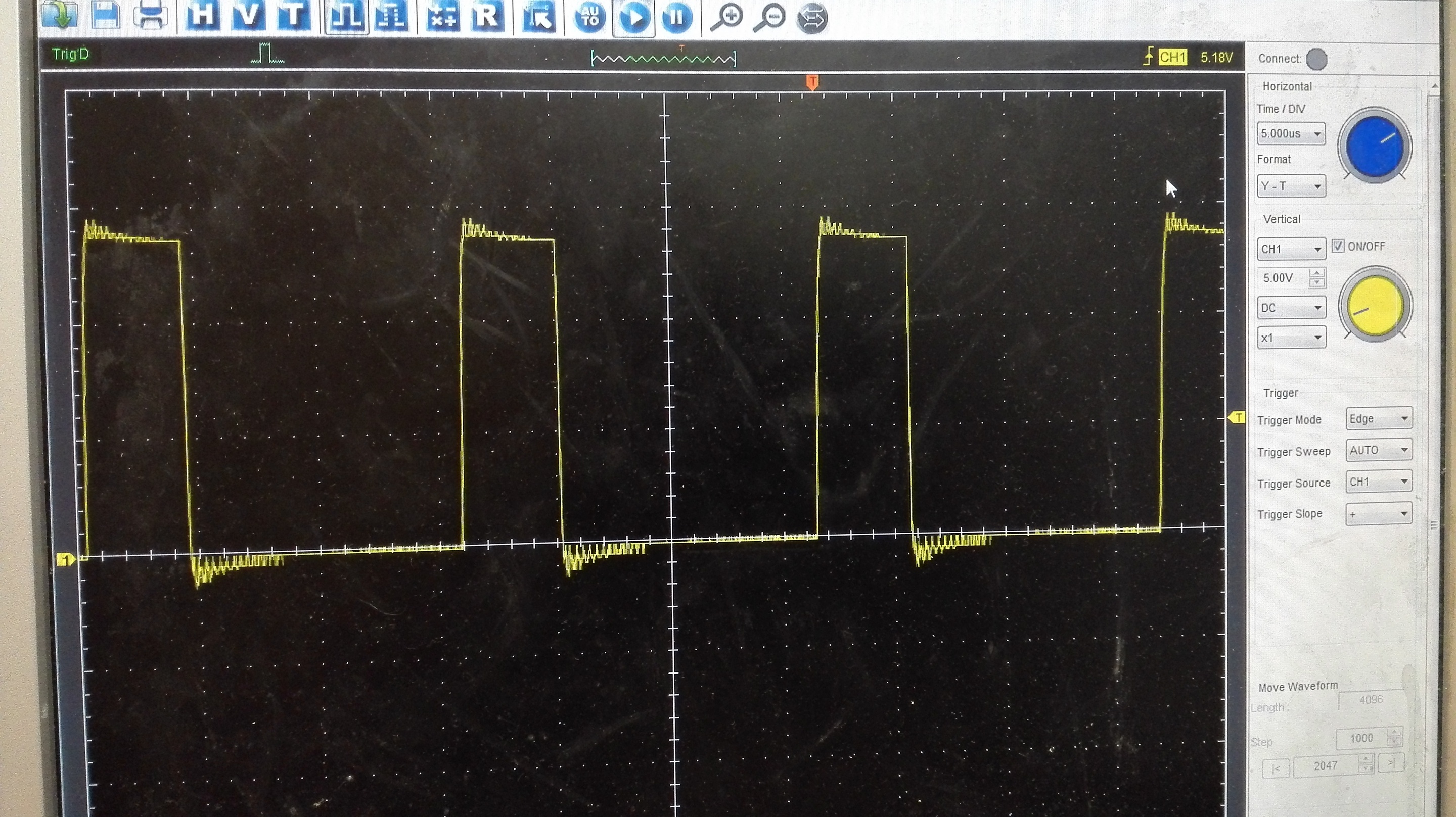The width and height of the screenshot is (1456, 817).
Task: Click the yellow CH1 trigger badge
Action: point(1173,57)
